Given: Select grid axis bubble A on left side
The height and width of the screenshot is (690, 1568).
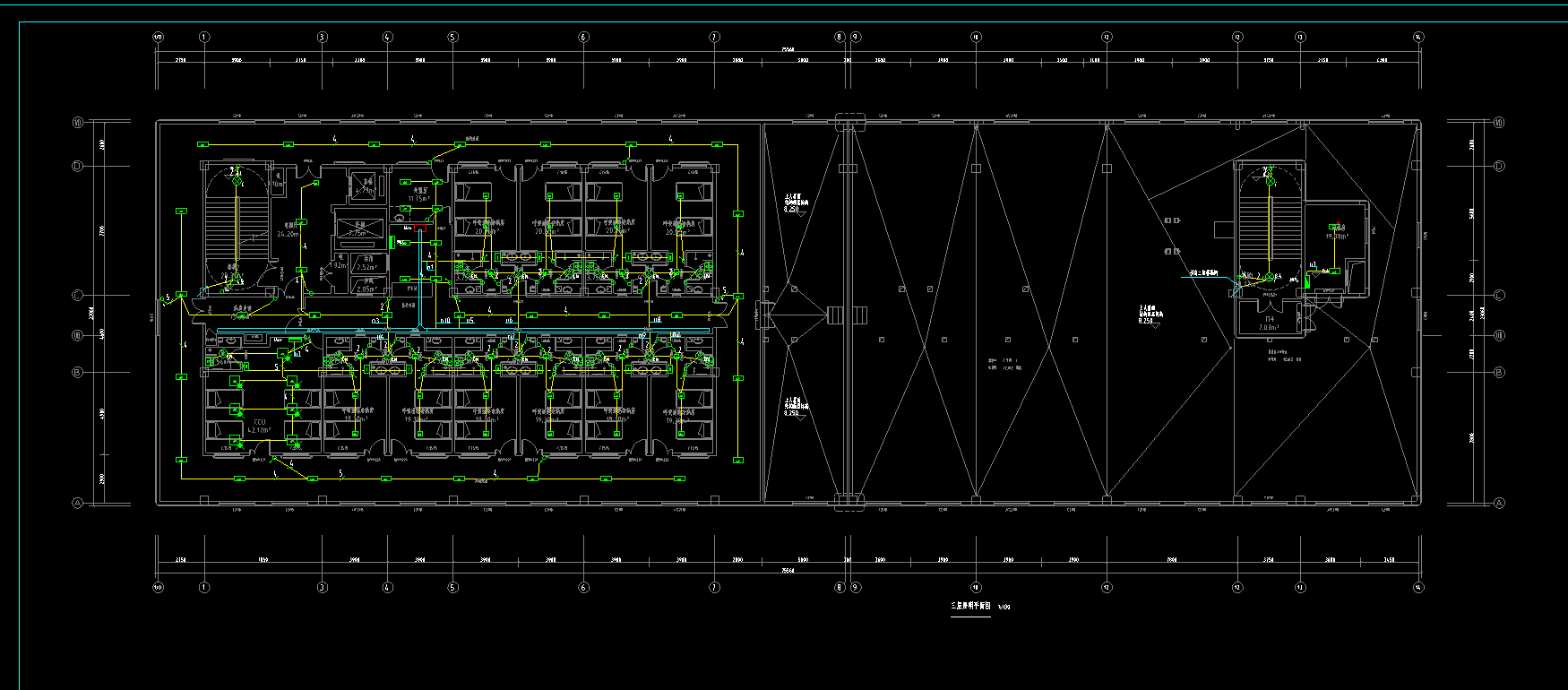Looking at the screenshot, I should 77,504.
